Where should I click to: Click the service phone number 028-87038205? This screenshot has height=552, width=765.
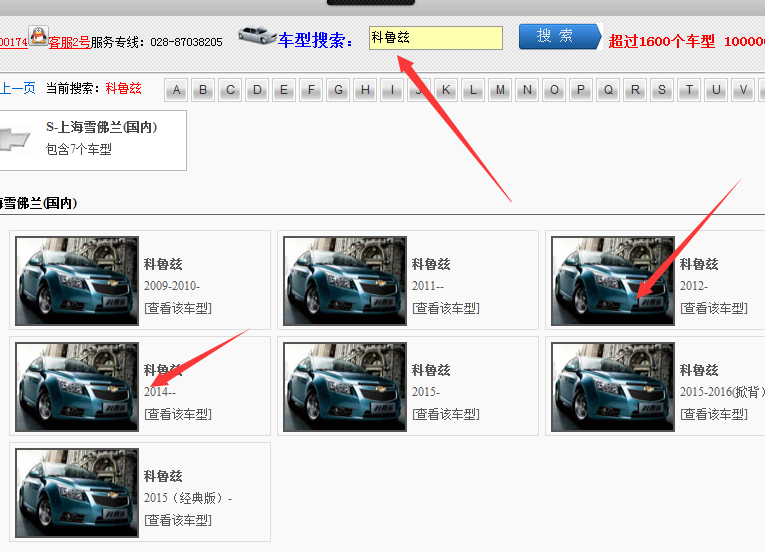point(186,42)
